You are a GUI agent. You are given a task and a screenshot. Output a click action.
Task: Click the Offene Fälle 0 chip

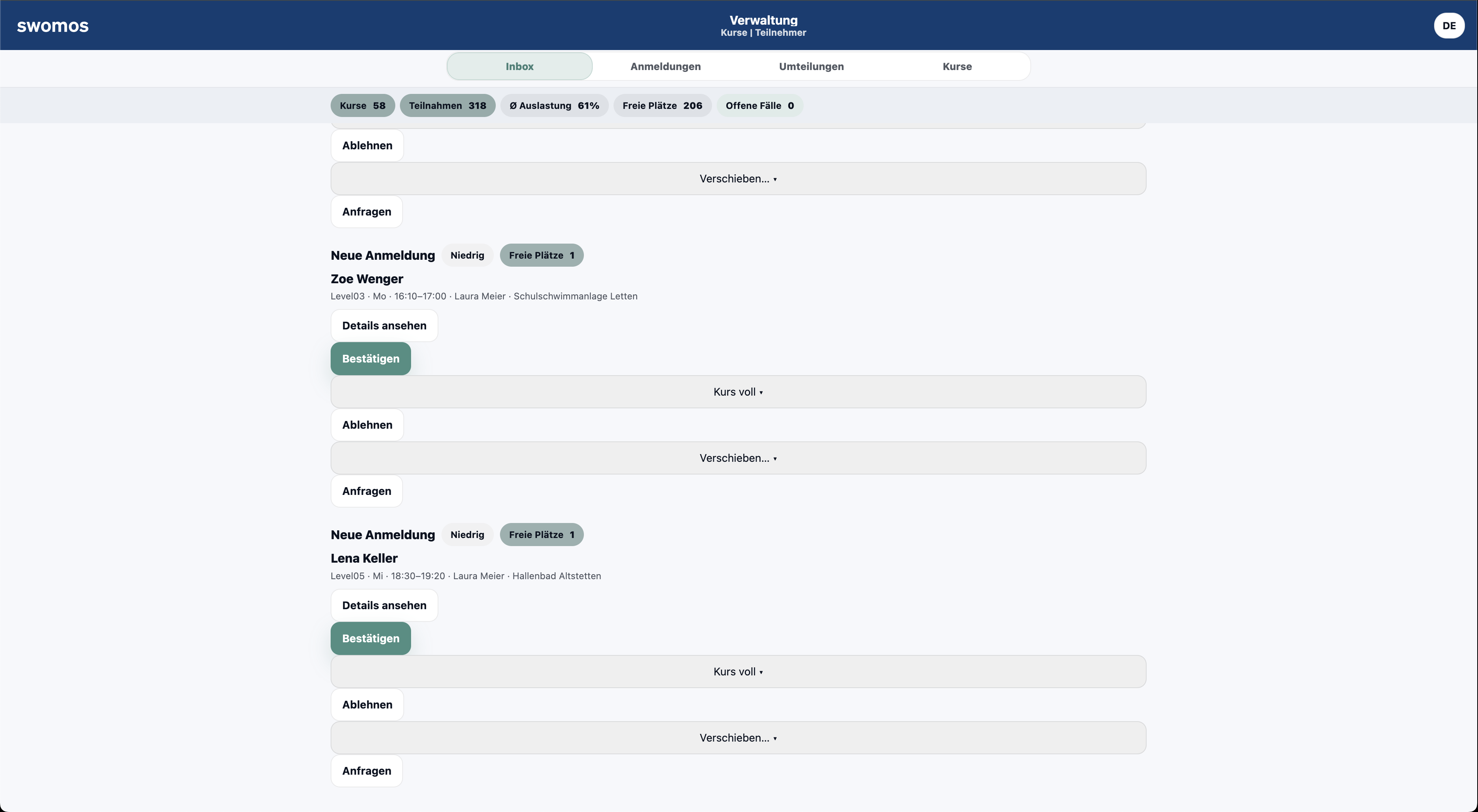click(x=760, y=105)
